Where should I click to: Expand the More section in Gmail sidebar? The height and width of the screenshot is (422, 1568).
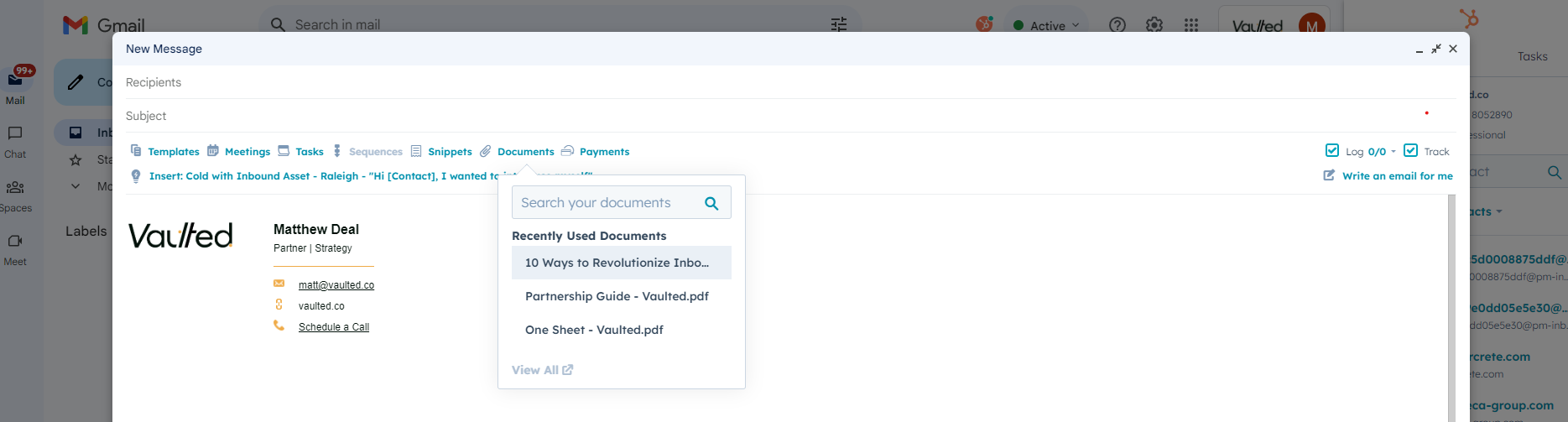(x=76, y=186)
